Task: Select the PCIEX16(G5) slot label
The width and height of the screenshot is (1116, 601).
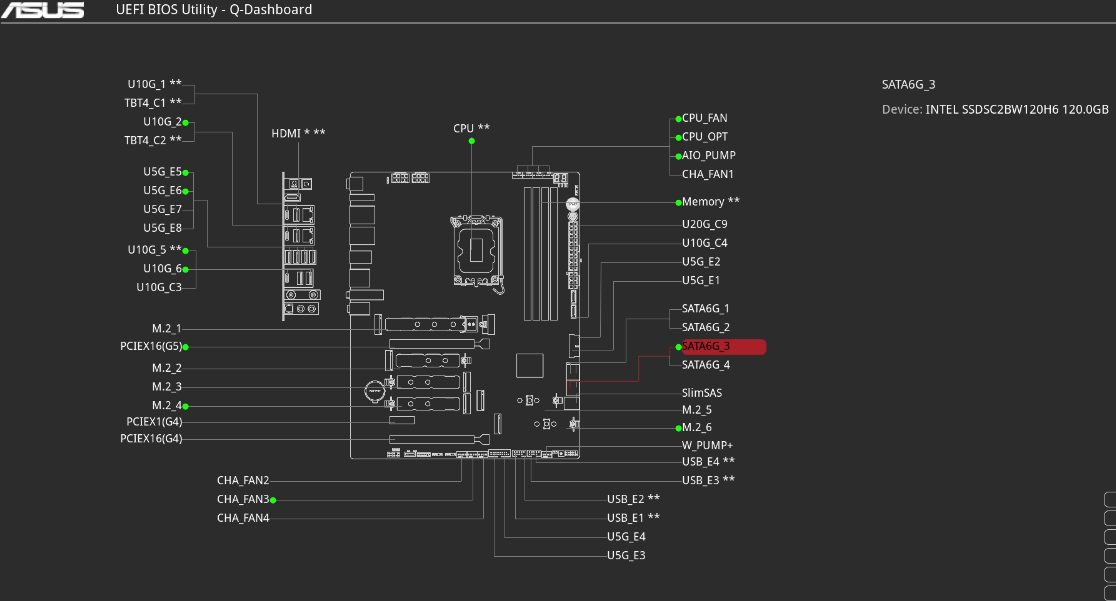Action: point(151,347)
